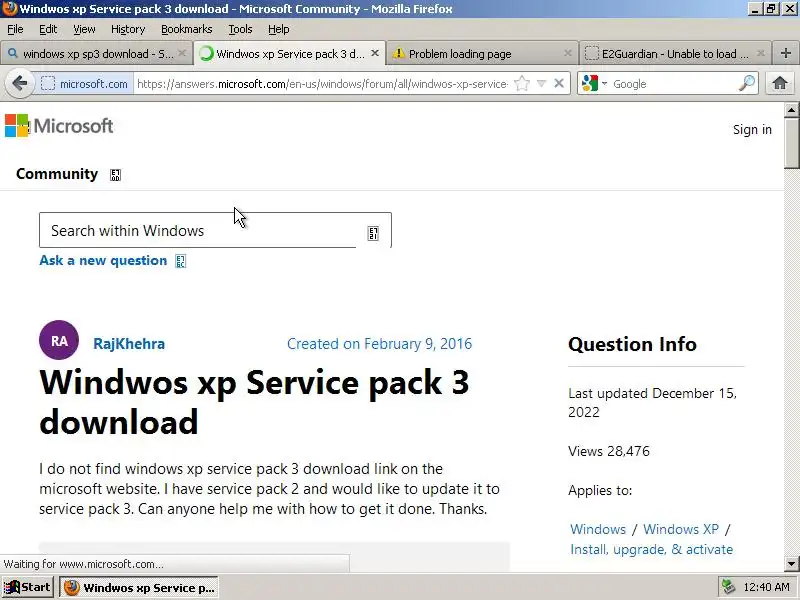Open the Bookmarks menu
Image resolution: width=800 pixels, height=600 pixels.
click(x=187, y=29)
